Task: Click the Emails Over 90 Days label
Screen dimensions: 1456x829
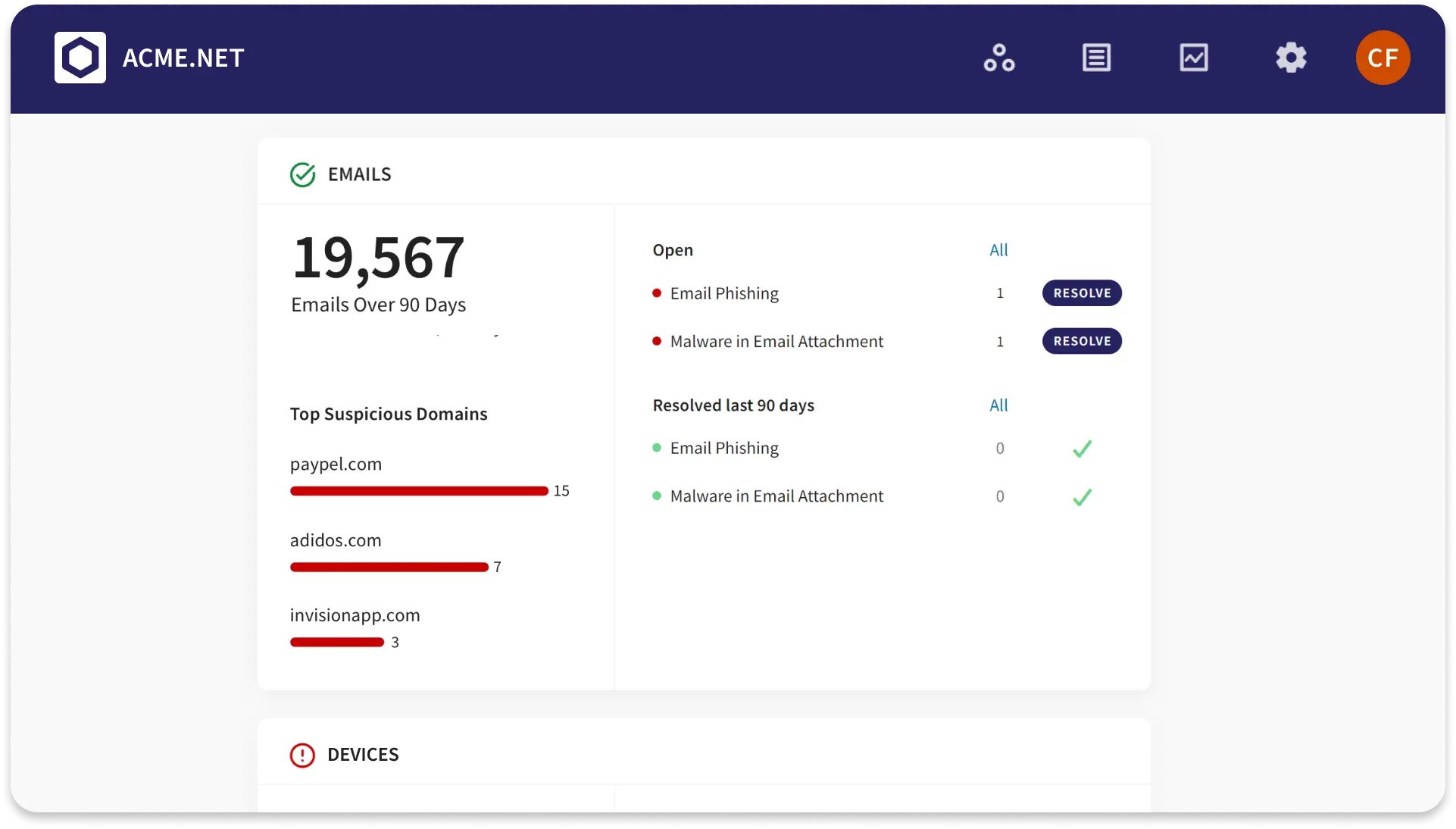Action: [x=379, y=305]
